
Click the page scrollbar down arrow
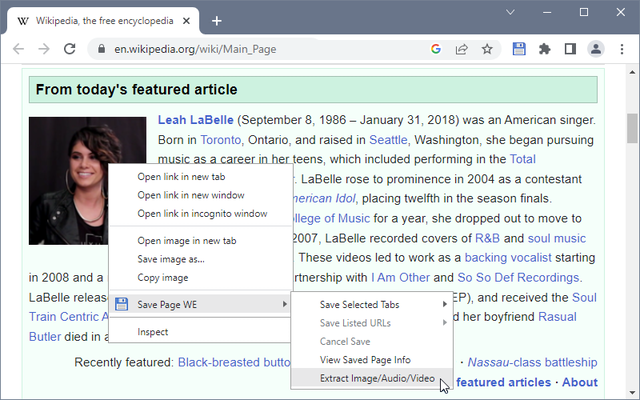tap(632, 392)
